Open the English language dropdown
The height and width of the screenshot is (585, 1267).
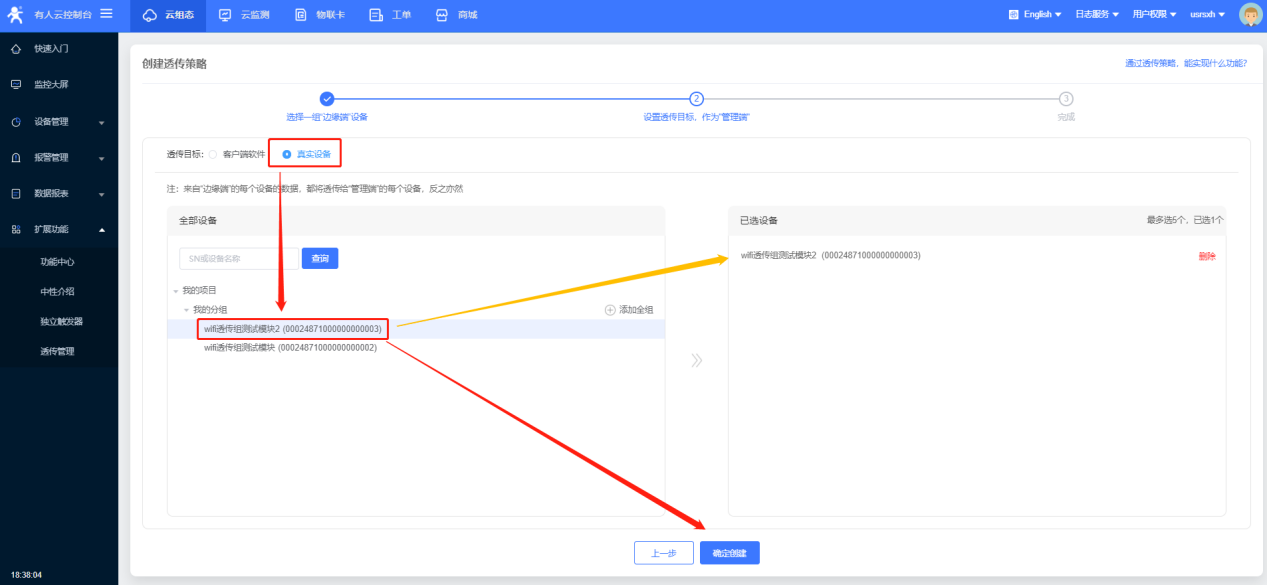coord(1035,15)
